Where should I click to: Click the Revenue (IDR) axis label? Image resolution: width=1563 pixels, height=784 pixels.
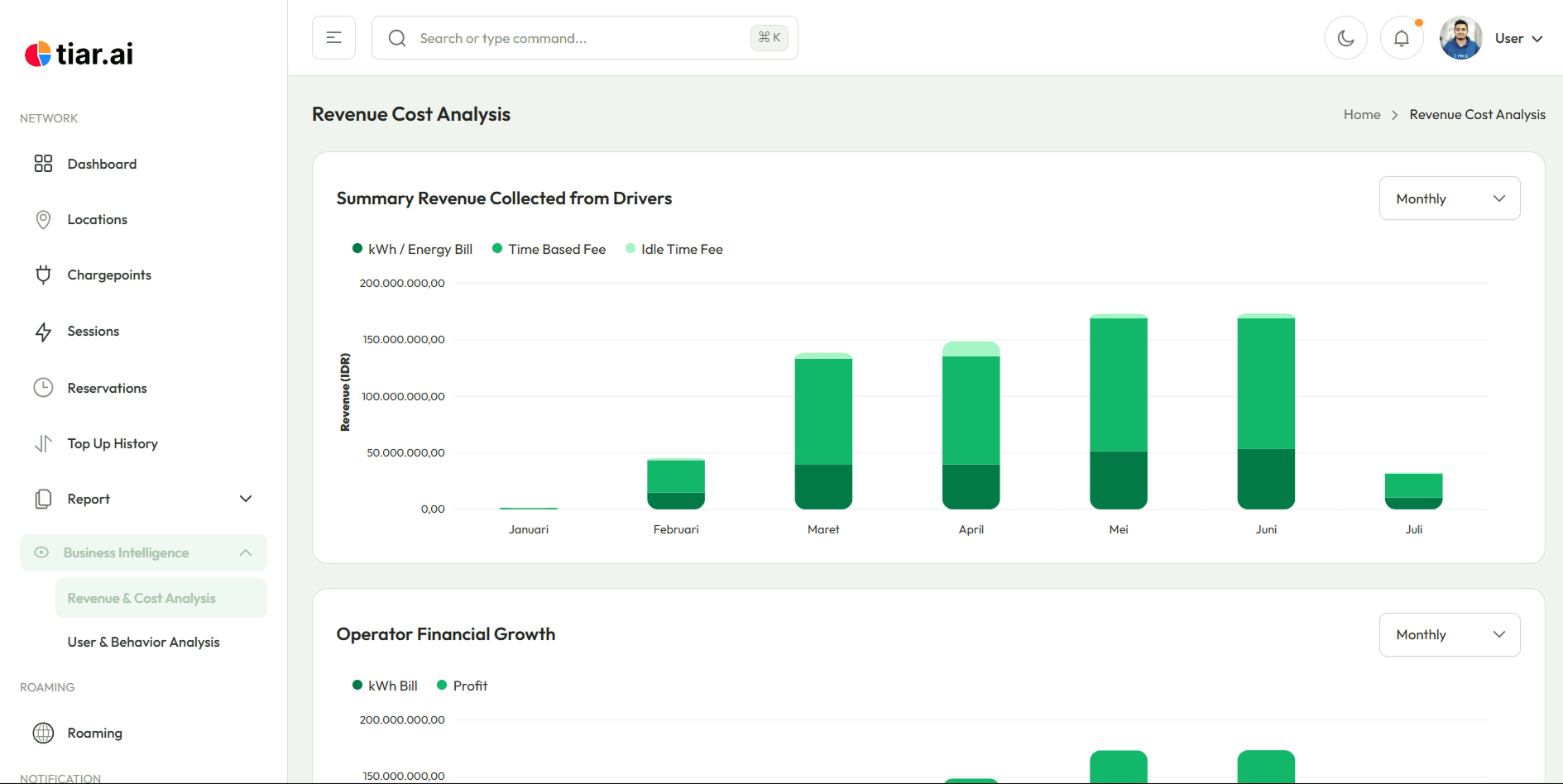click(345, 392)
